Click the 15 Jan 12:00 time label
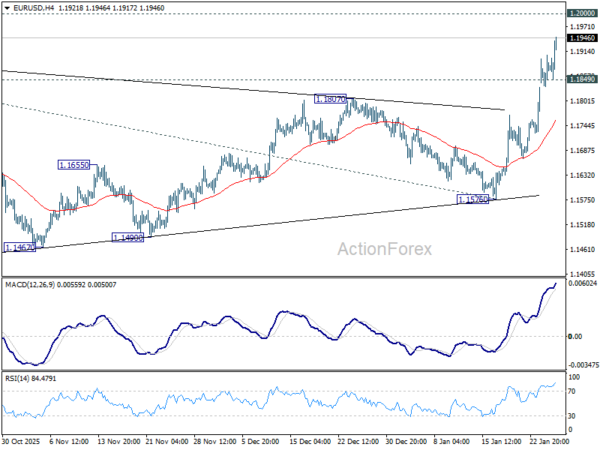The height and width of the screenshot is (450, 600). pos(502,441)
